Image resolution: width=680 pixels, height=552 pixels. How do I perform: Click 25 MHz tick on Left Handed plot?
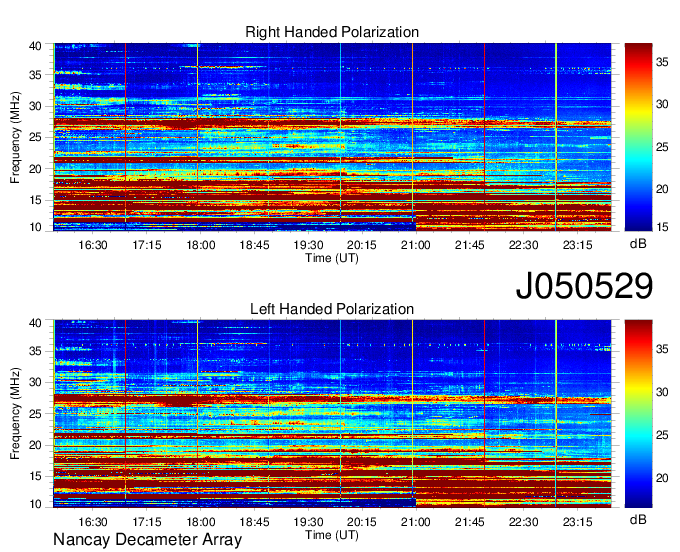pos(35,414)
